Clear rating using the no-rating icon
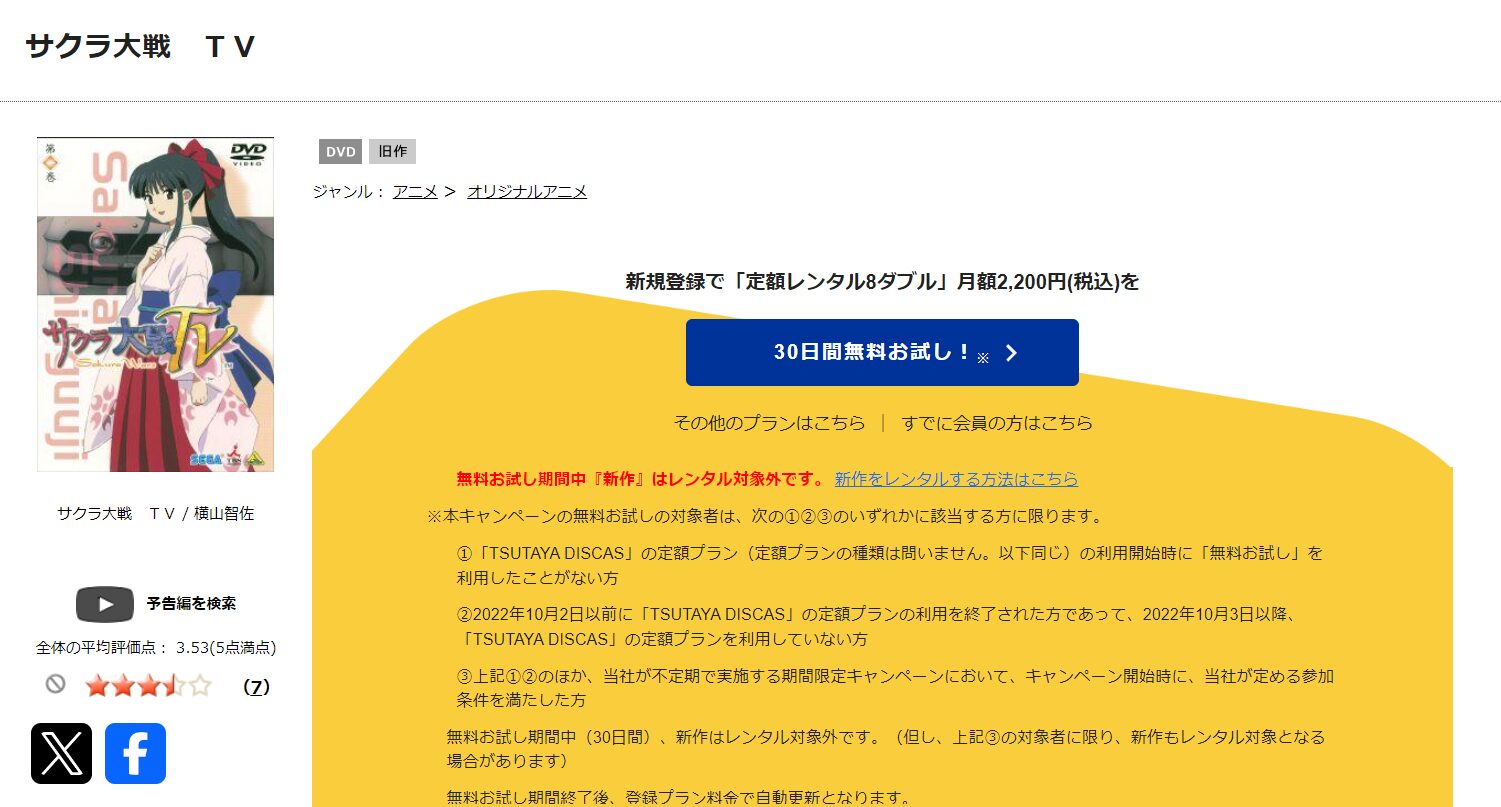This screenshot has width=1501, height=807. pyautogui.click(x=56, y=685)
